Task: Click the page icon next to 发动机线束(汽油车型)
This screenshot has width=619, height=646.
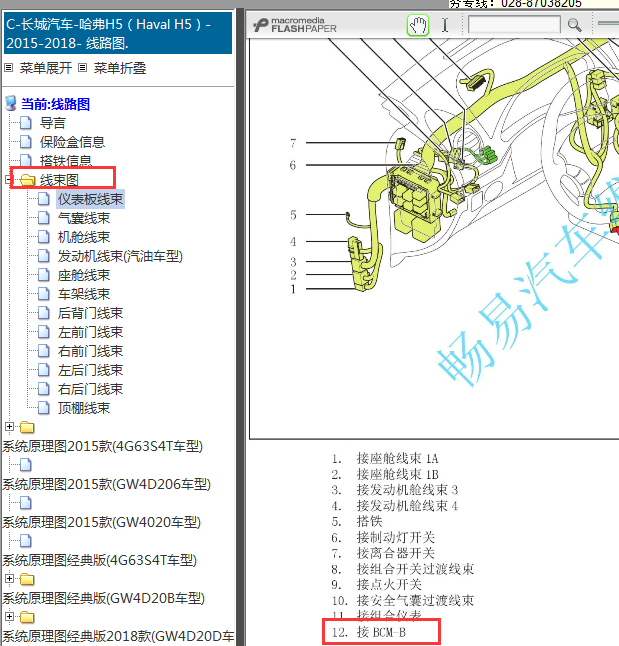Action: pos(44,255)
